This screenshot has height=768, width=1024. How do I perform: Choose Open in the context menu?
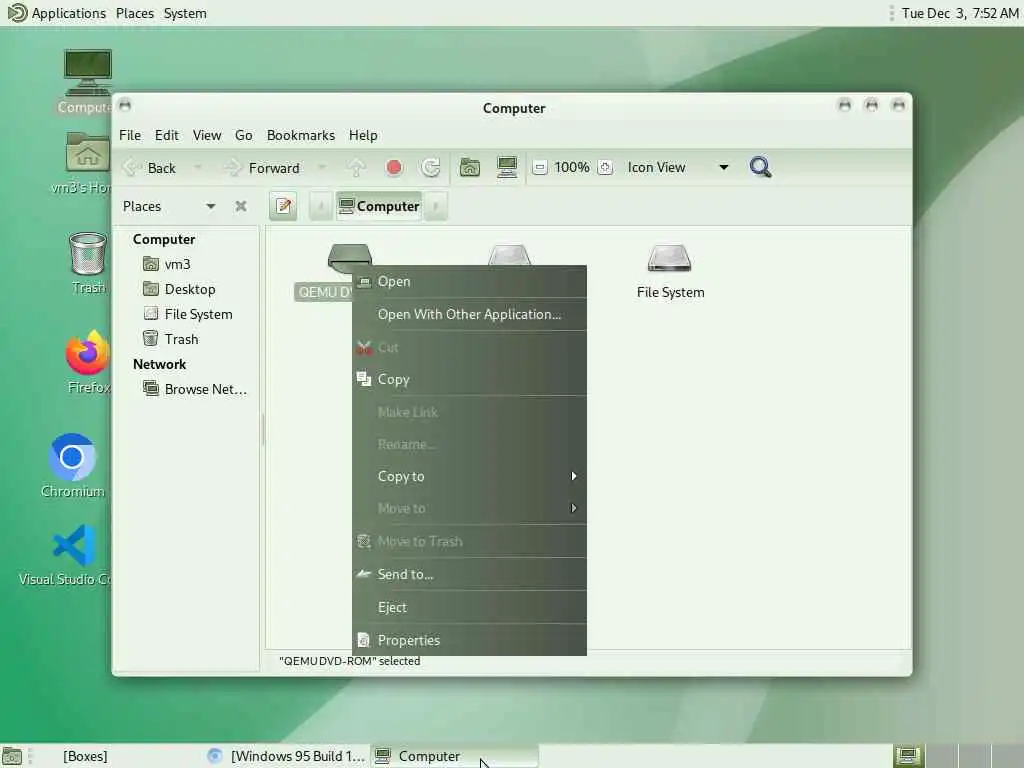470,281
